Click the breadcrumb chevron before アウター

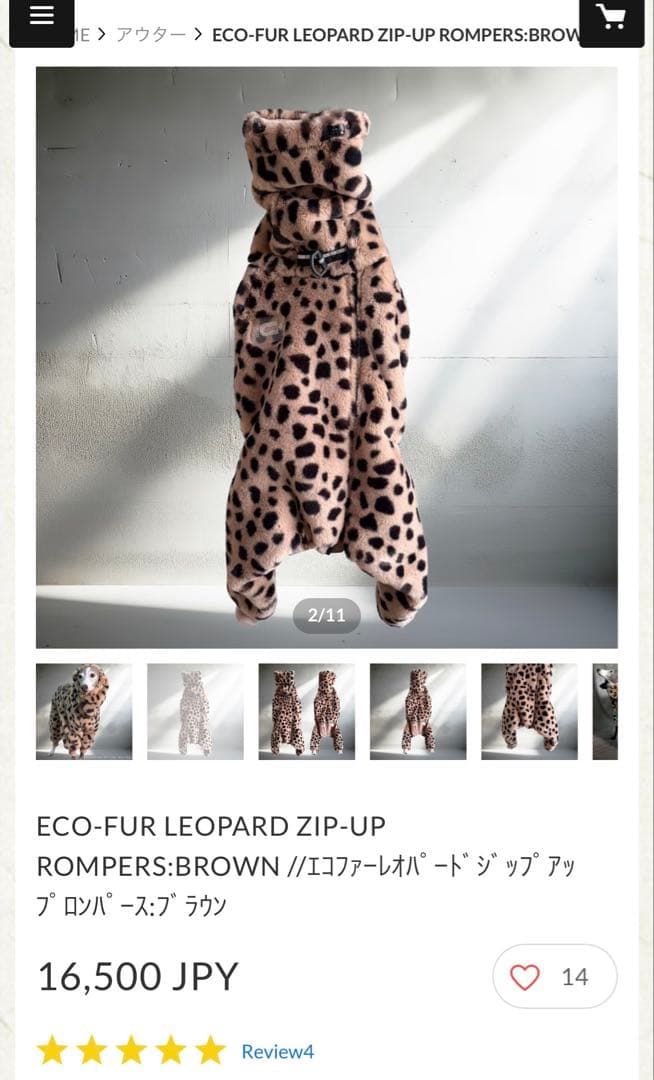coord(102,34)
